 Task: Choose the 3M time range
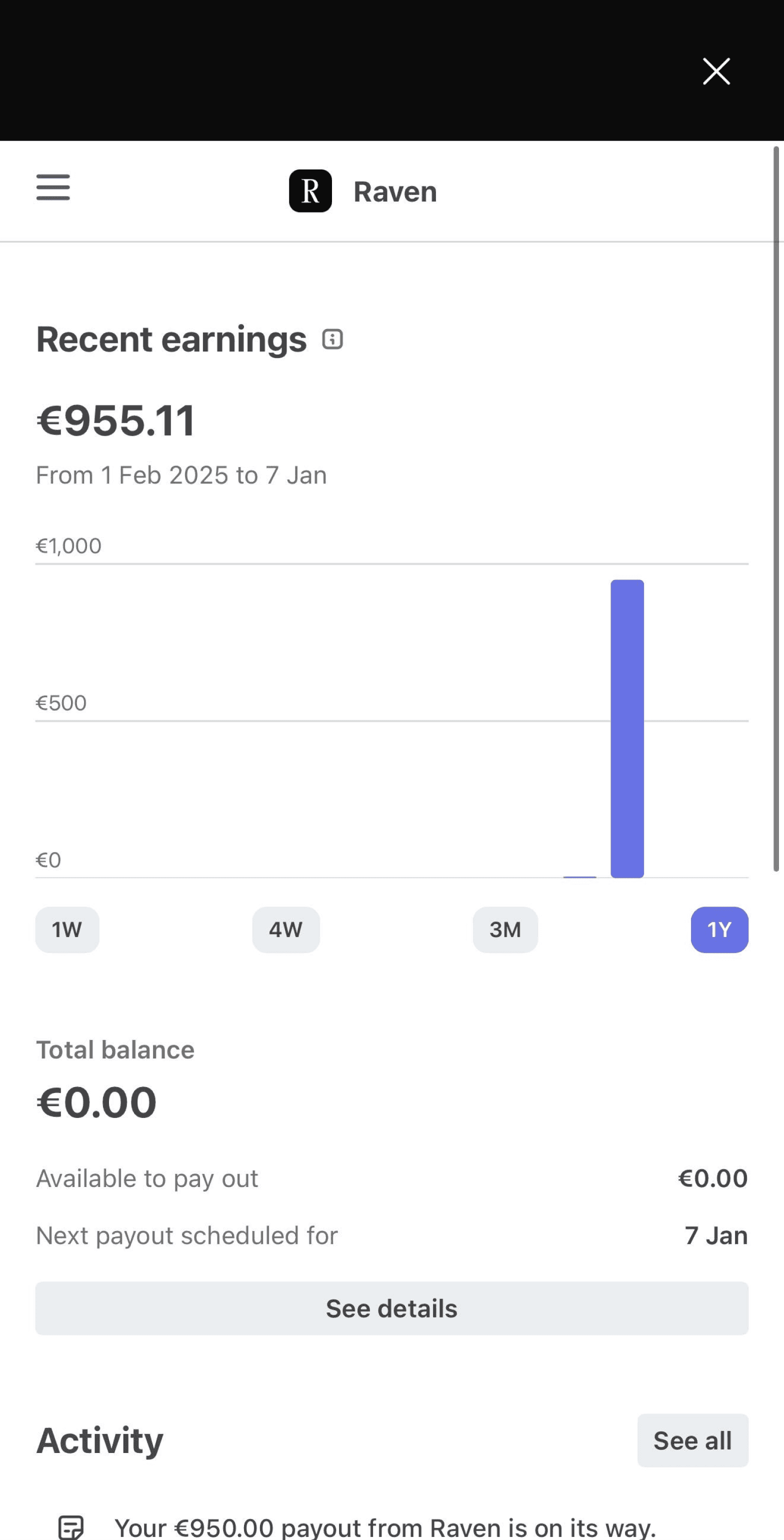coord(505,929)
